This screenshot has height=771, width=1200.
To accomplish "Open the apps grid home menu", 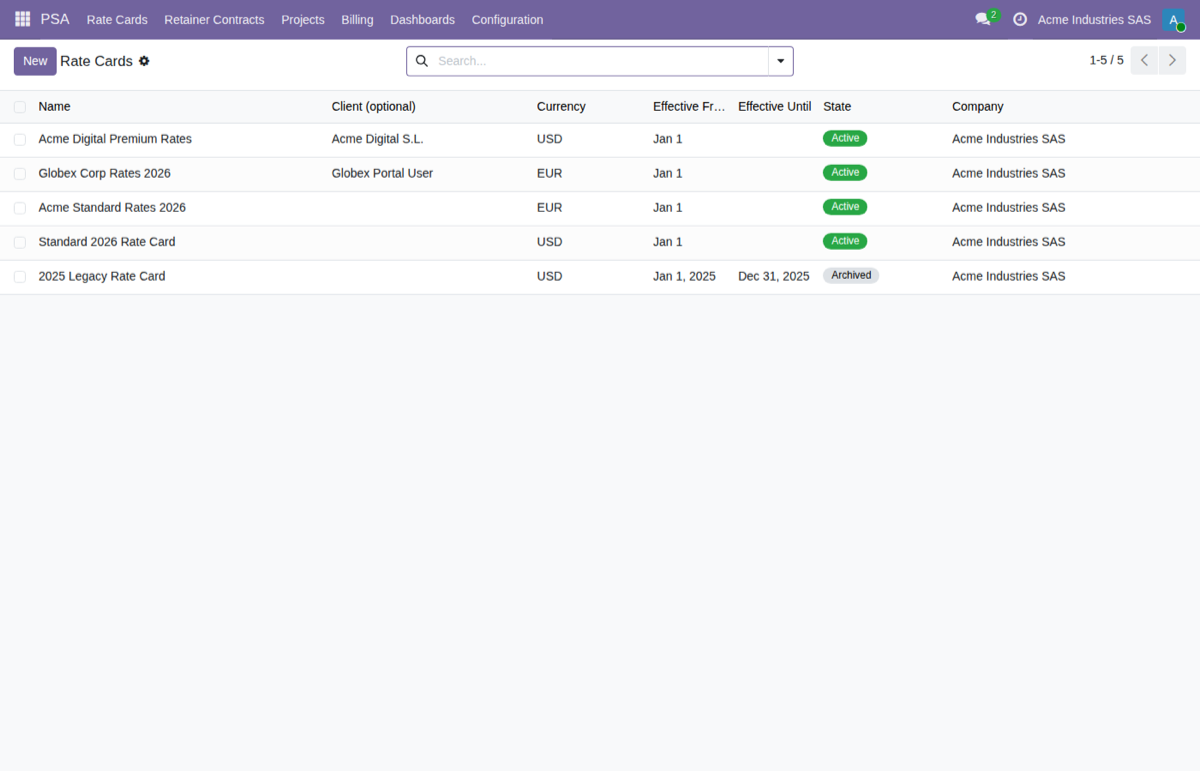I will [x=23, y=19].
